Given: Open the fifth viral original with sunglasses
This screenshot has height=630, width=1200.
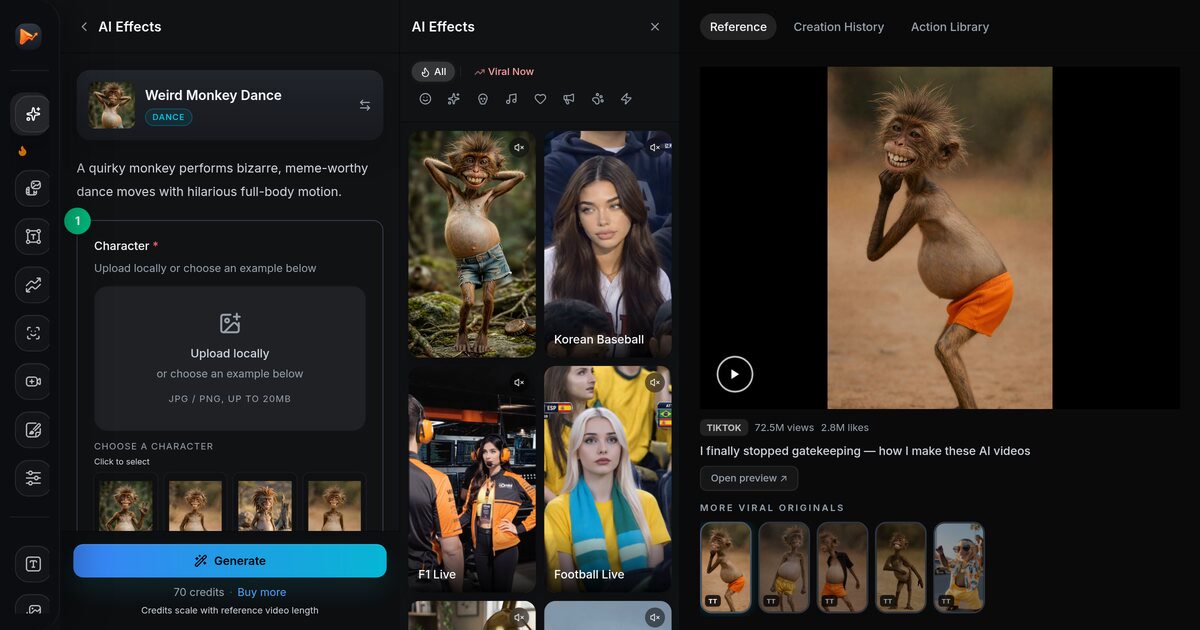Looking at the screenshot, I should 959,567.
